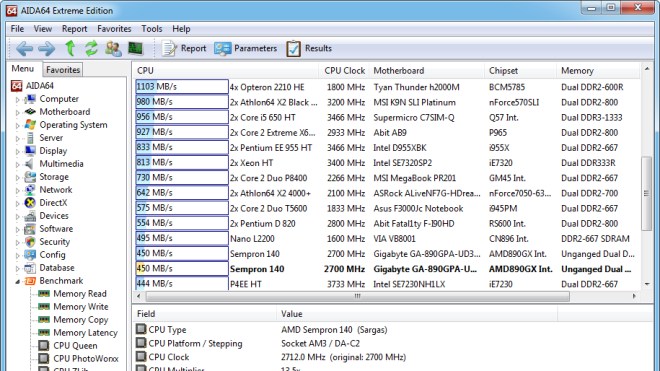This screenshot has width=660, height=371.
Task: Expand the Operating System tree node
Action: tap(17, 126)
